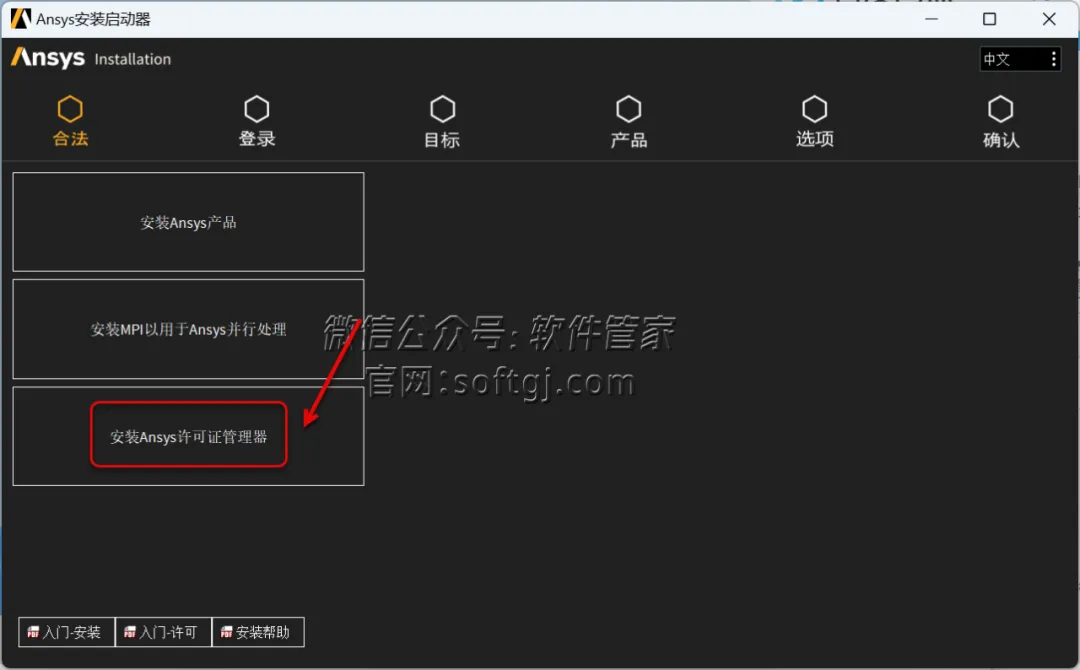Viewport: 1080px width, 670px height.
Task: Click the three-dot menu beside 中文
Action: [1053, 59]
